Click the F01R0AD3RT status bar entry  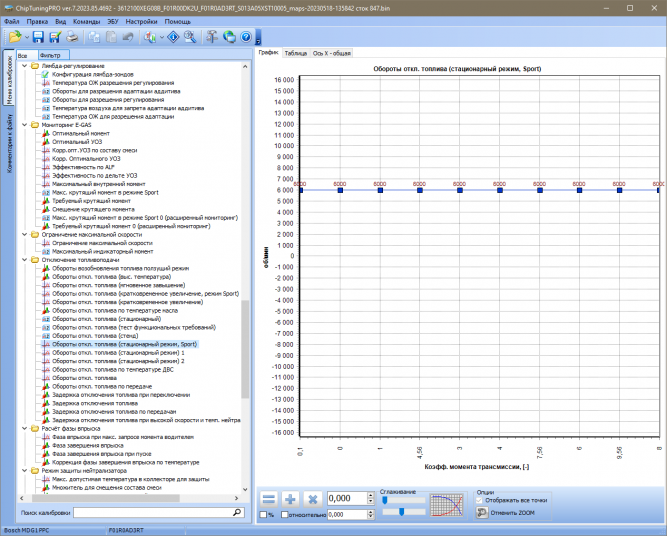126,530
